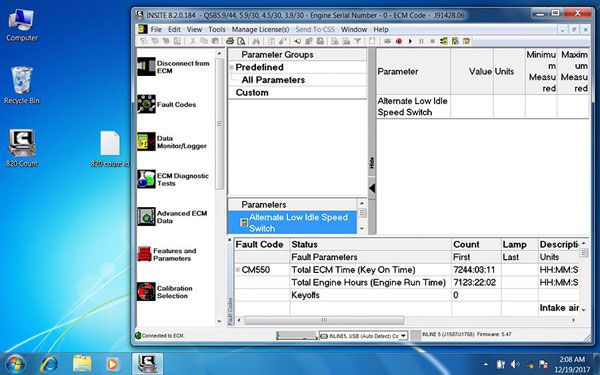Click the system tray clock

coord(572,364)
